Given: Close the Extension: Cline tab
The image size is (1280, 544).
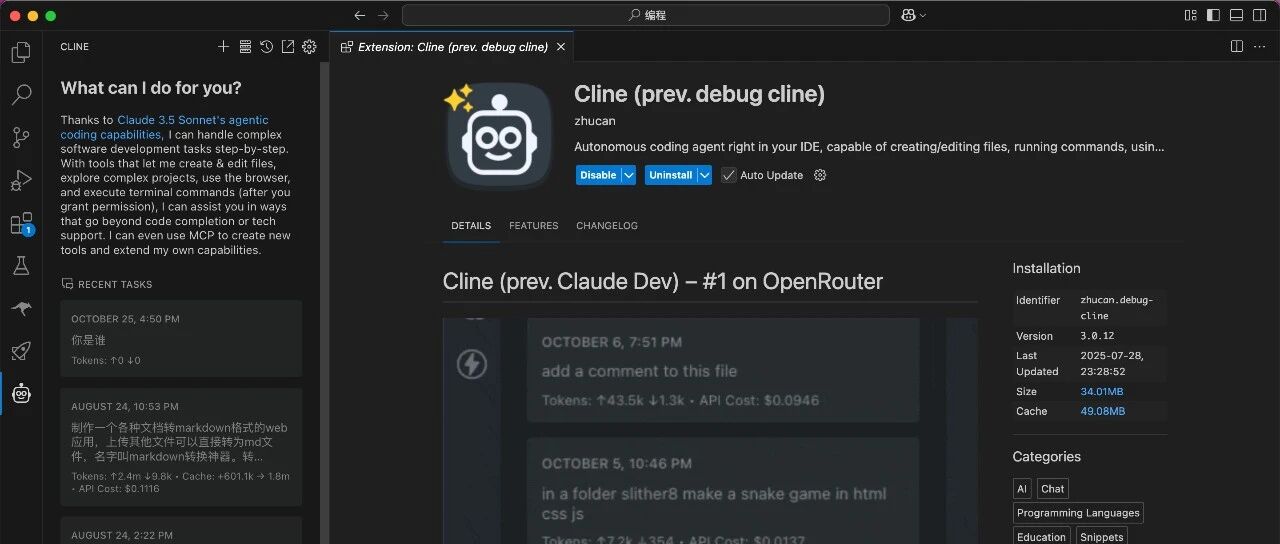Looking at the screenshot, I should click(561, 47).
